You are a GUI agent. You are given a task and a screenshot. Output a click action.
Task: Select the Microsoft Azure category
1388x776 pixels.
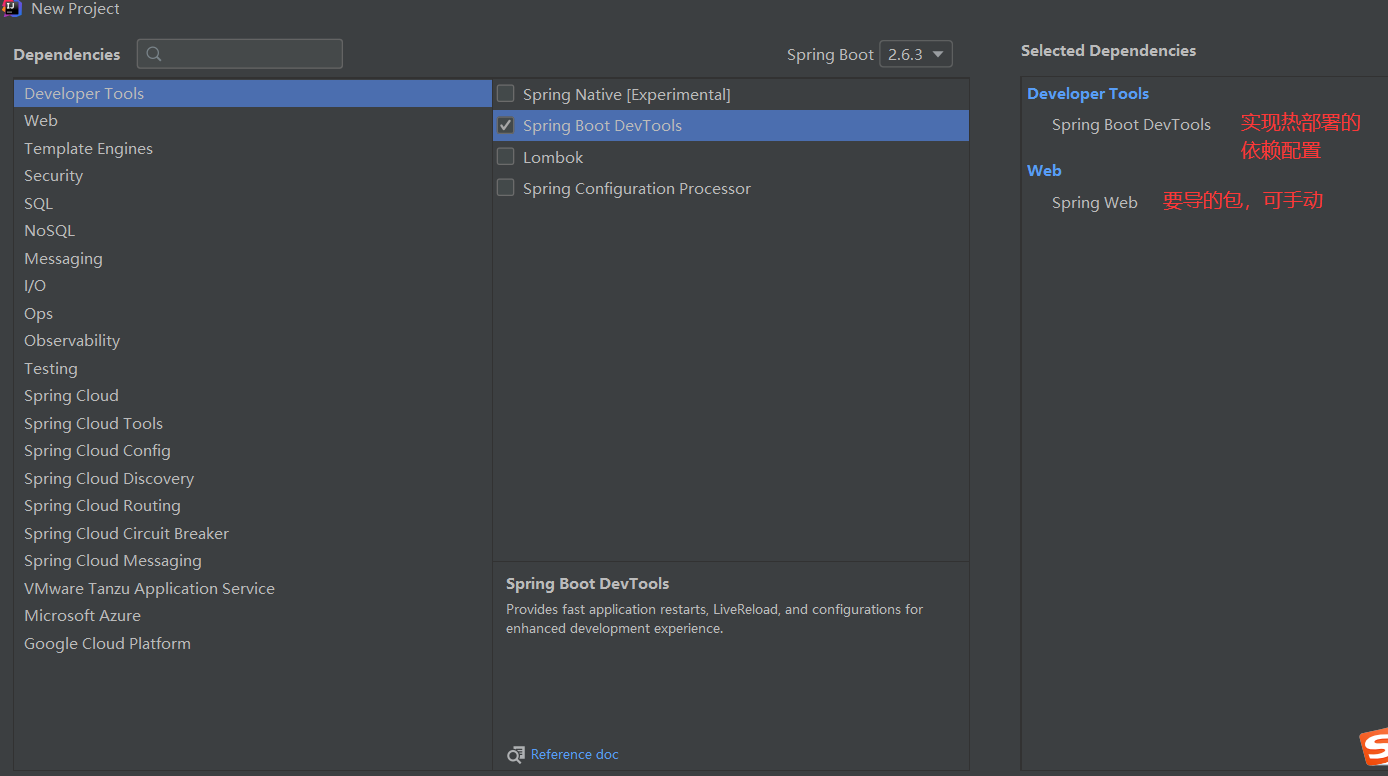click(x=82, y=616)
